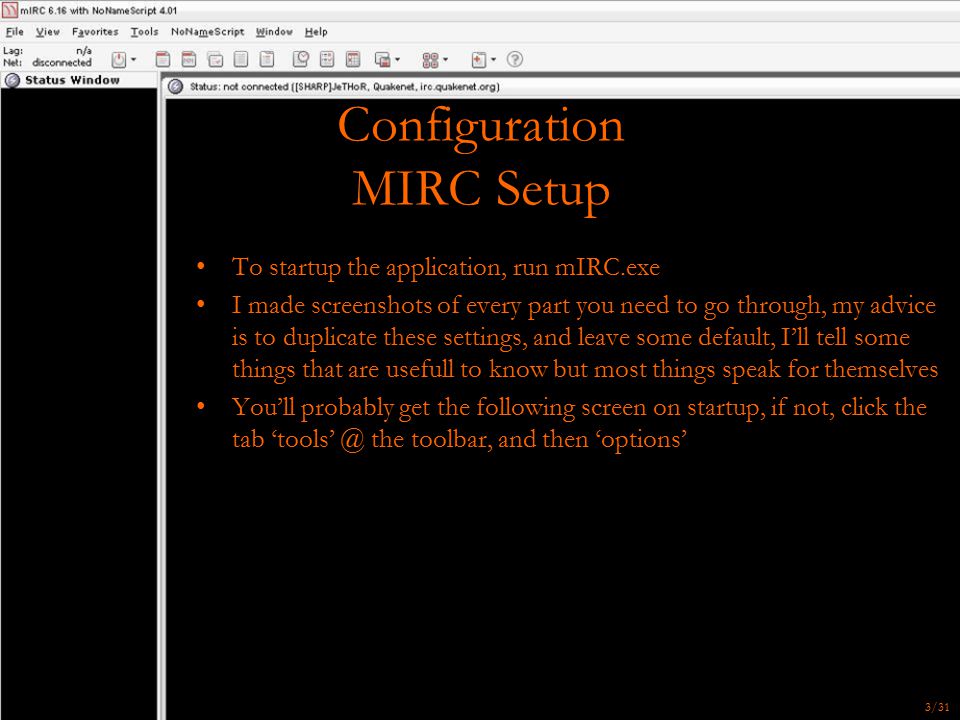Click the red table grid toolbar icon
This screenshot has height=720, width=960.
tap(353, 59)
